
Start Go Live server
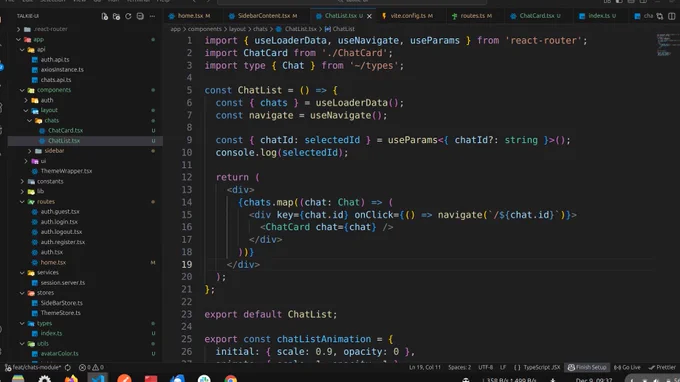coord(627,367)
